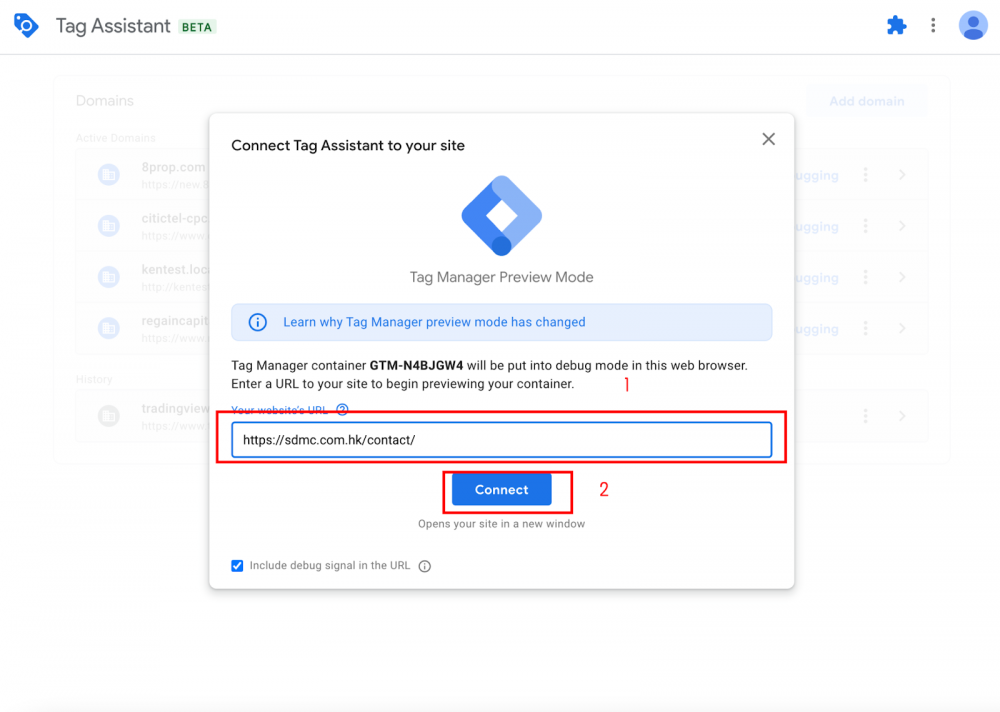
Task: Open the three-dot menu in the header
Action: click(933, 26)
